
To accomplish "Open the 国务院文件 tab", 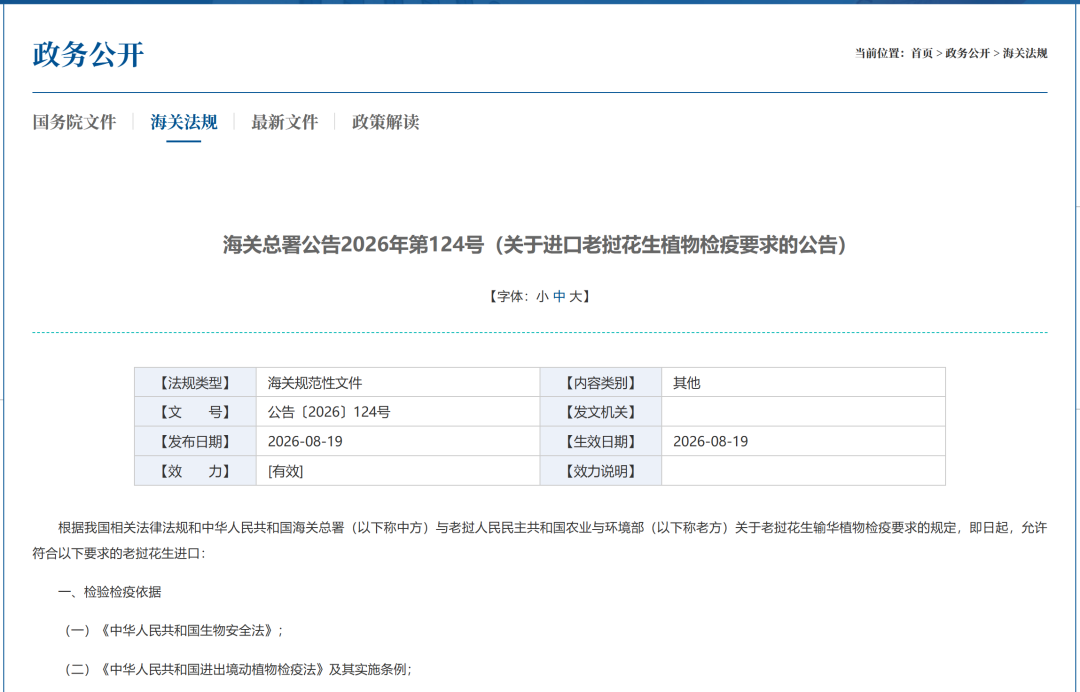I will (x=74, y=122).
